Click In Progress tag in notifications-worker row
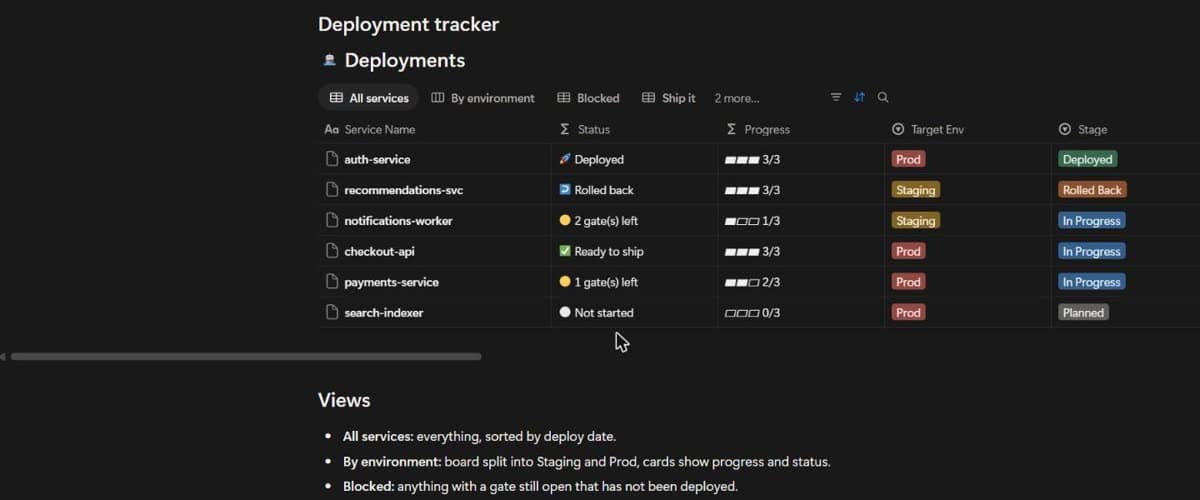The width and height of the screenshot is (1200, 500). point(1092,221)
